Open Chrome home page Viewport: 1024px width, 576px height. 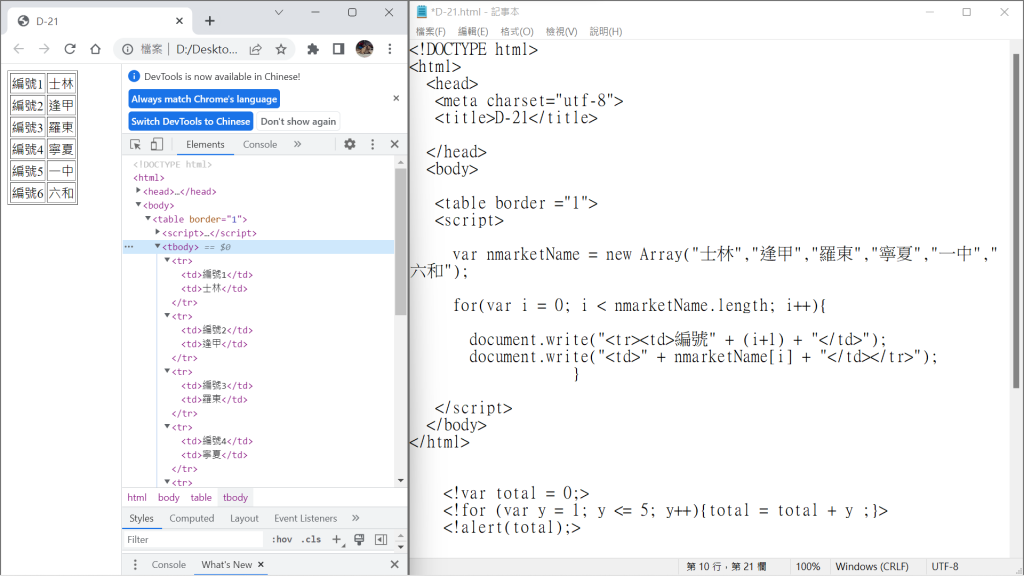coord(95,49)
